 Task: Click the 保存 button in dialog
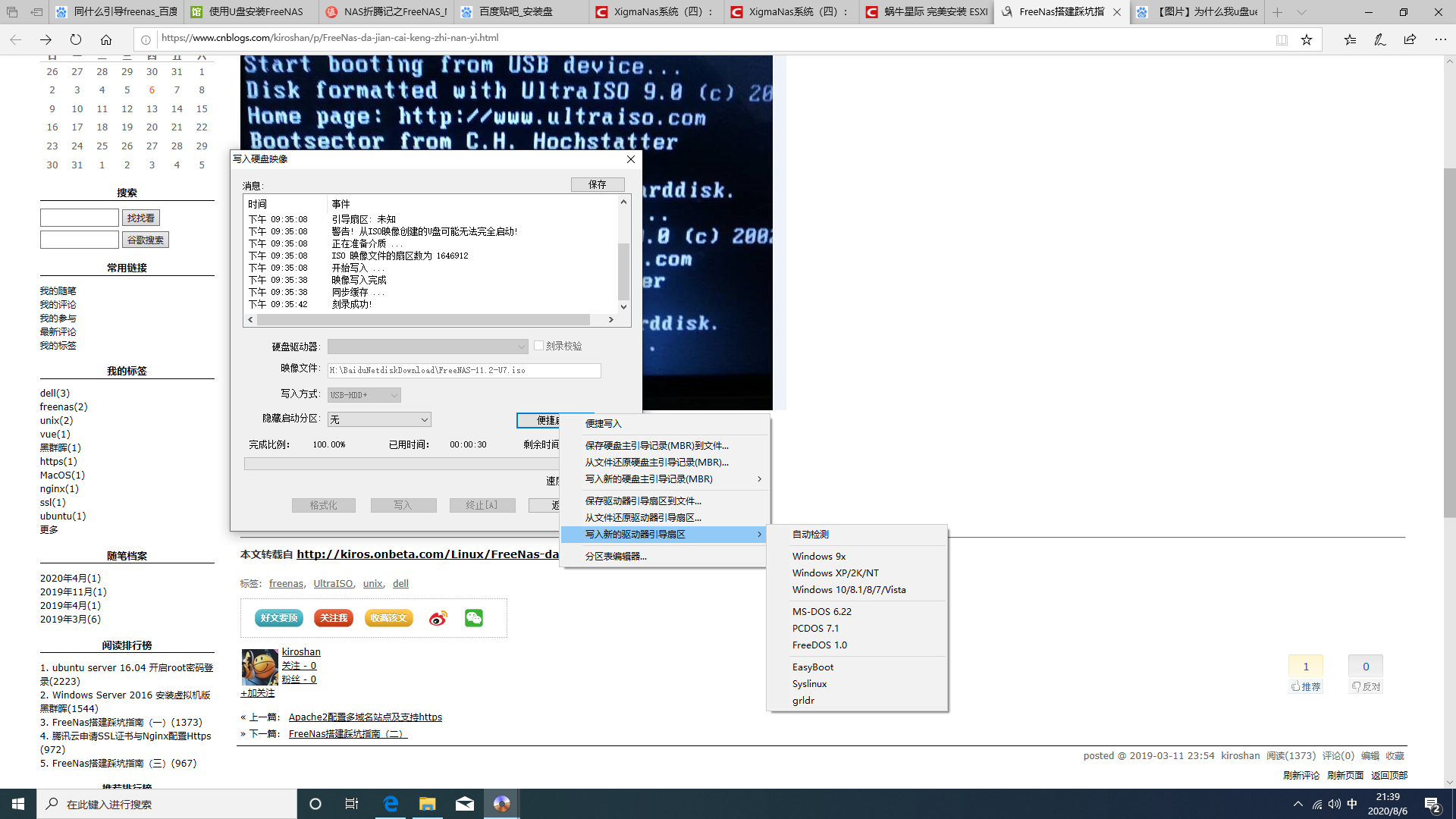coord(598,184)
